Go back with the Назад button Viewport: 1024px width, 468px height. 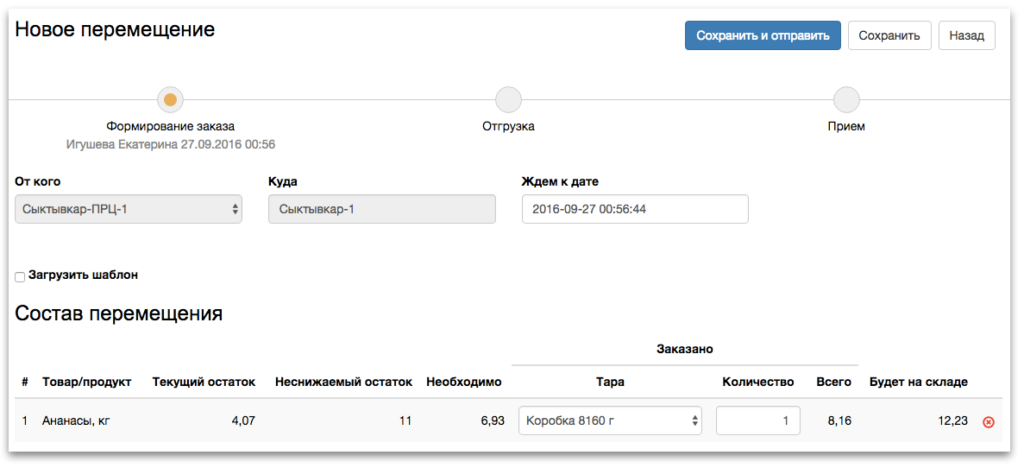pos(967,35)
